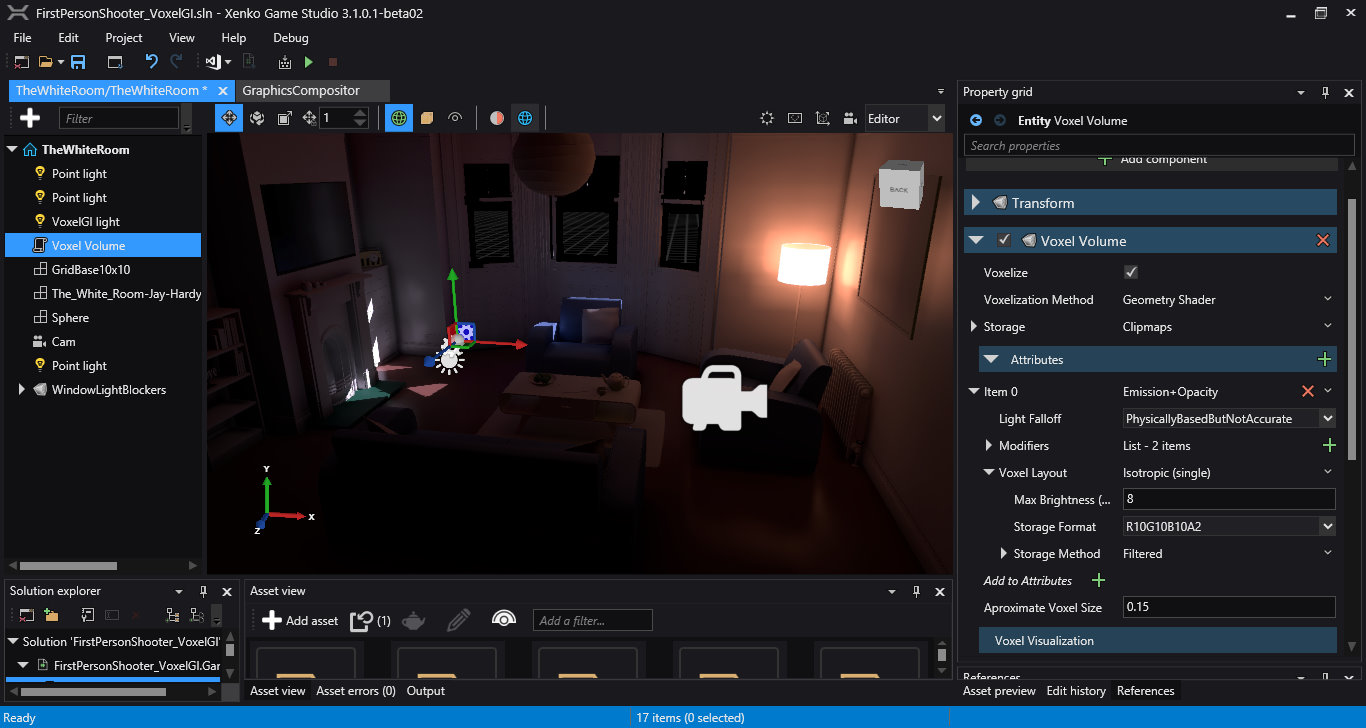Click the Undo icon on the toolbar
This screenshot has width=1366, height=728.
coord(151,61)
